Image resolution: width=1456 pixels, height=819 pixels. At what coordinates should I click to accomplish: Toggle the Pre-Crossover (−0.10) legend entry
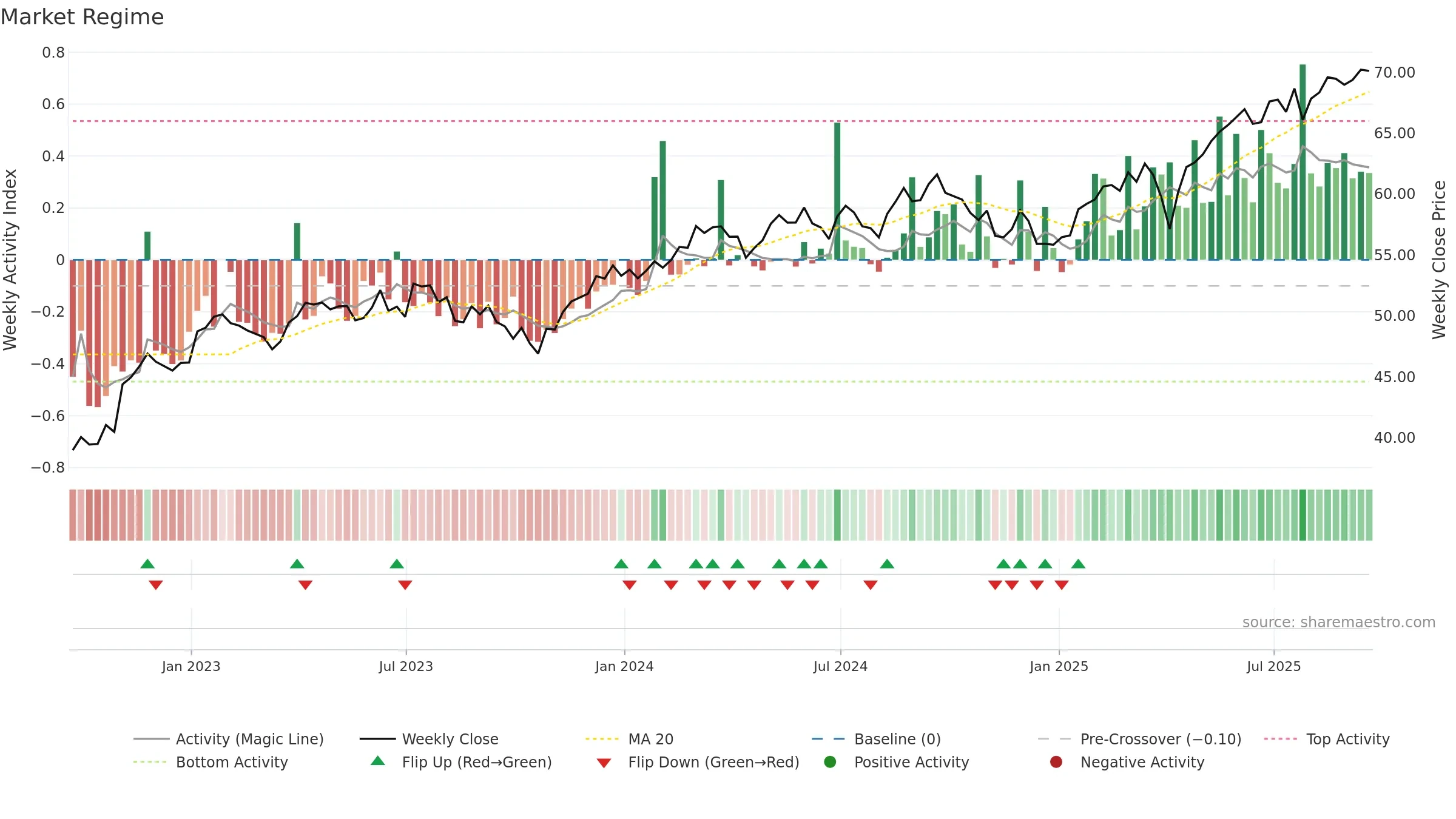click(x=1139, y=739)
